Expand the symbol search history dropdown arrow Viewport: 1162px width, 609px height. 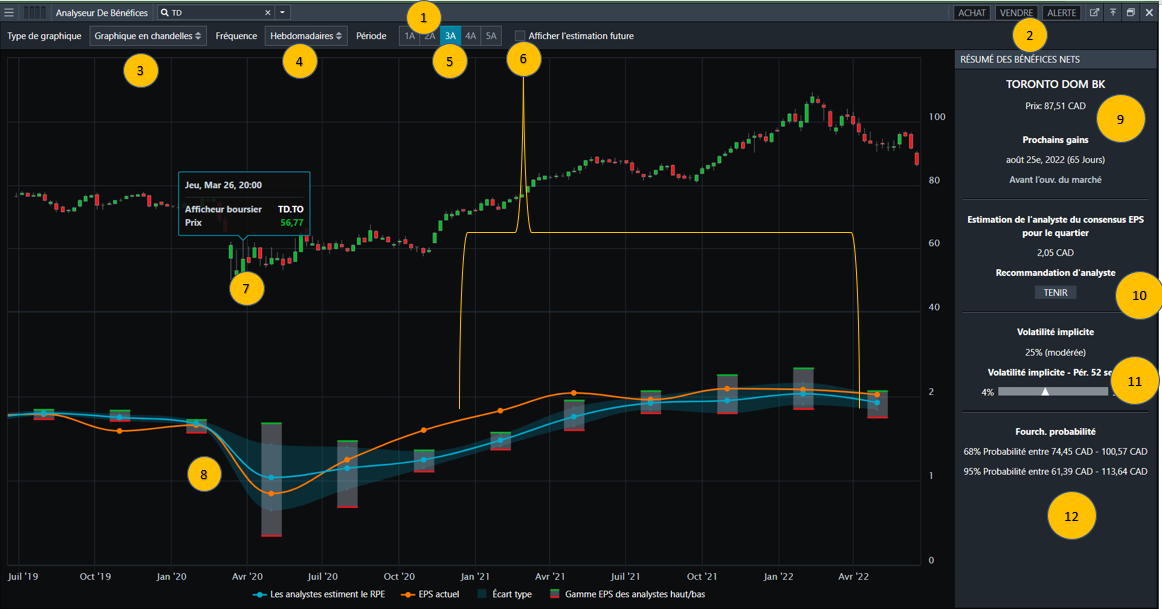tap(283, 13)
